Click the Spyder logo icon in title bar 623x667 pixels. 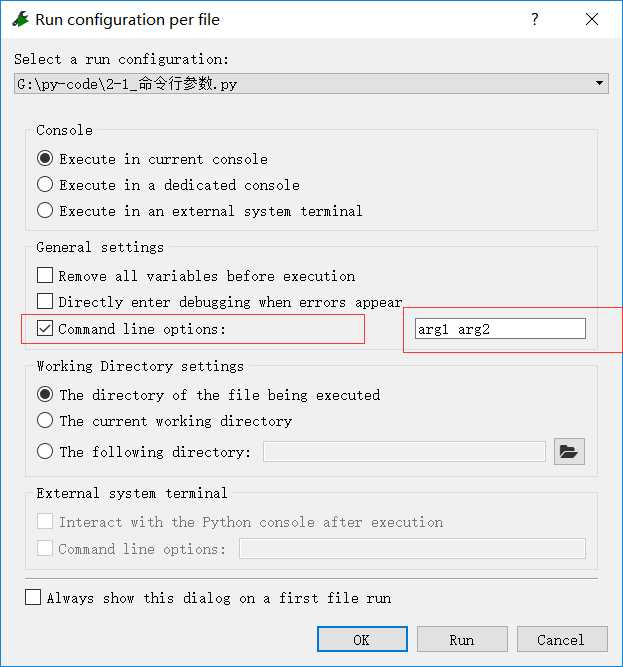(x=20, y=19)
